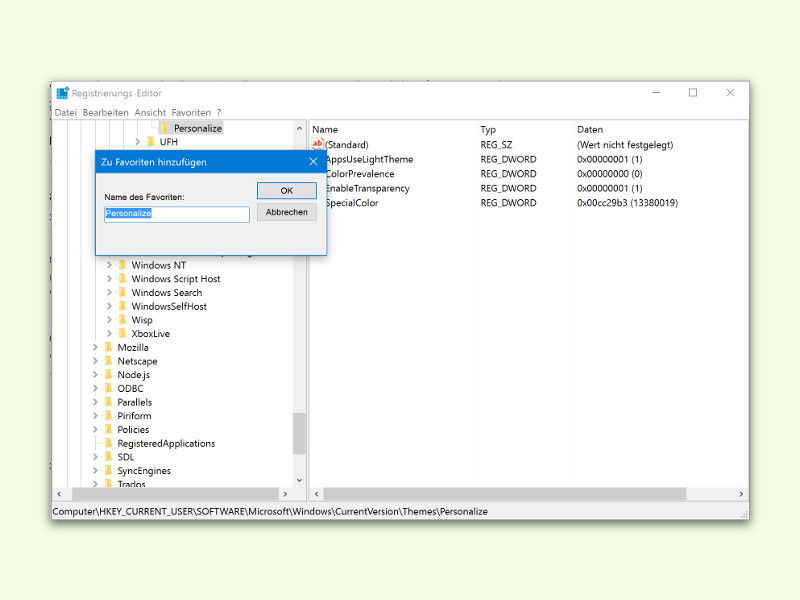Image resolution: width=800 pixels, height=600 pixels.
Task: Expand the Parallels key
Action: [x=95, y=402]
